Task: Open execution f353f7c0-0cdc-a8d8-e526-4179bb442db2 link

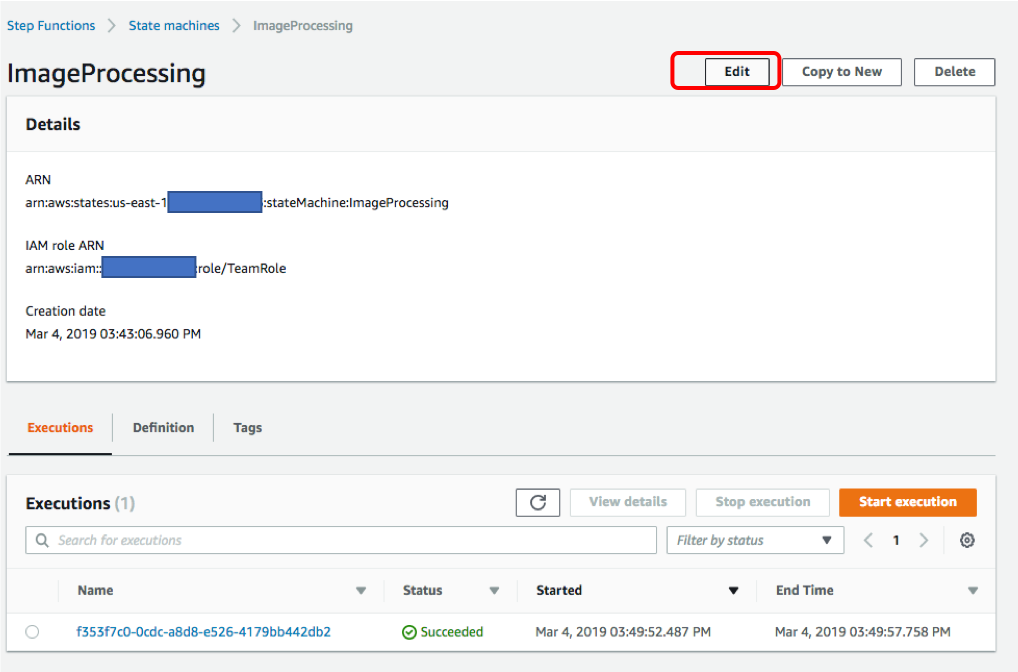Action: pyautogui.click(x=204, y=632)
